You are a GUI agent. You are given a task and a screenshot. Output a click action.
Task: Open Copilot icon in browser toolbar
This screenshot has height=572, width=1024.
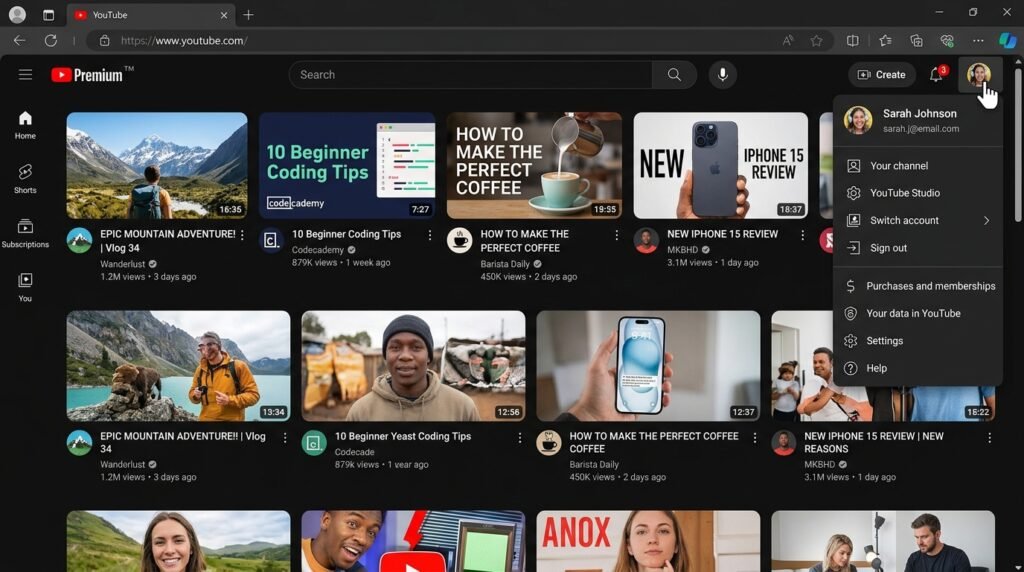1007,40
